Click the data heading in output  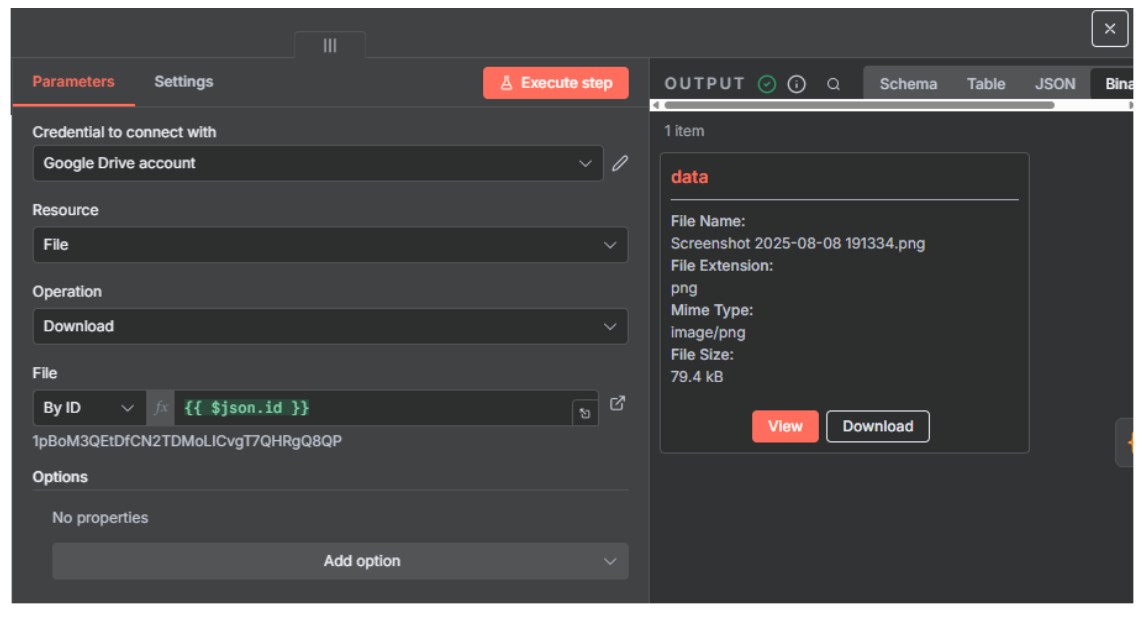pyautogui.click(x=689, y=177)
